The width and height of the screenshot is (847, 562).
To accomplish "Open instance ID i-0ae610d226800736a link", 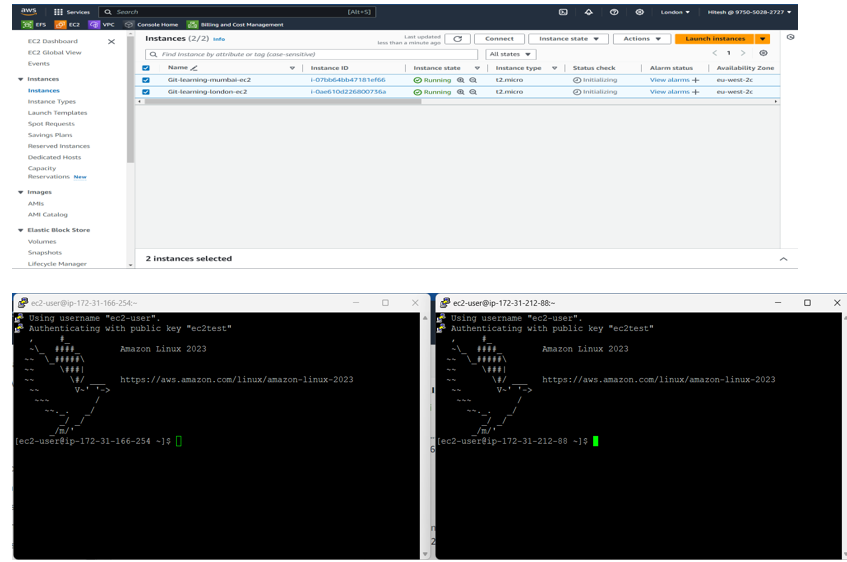I will pyautogui.click(x=348, y=92).
